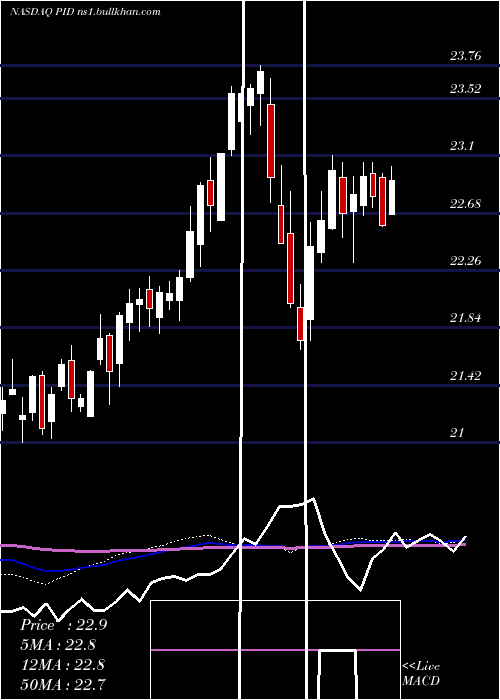Click the 23.76 price axis label
500x700 pixels.
(465, 56)
